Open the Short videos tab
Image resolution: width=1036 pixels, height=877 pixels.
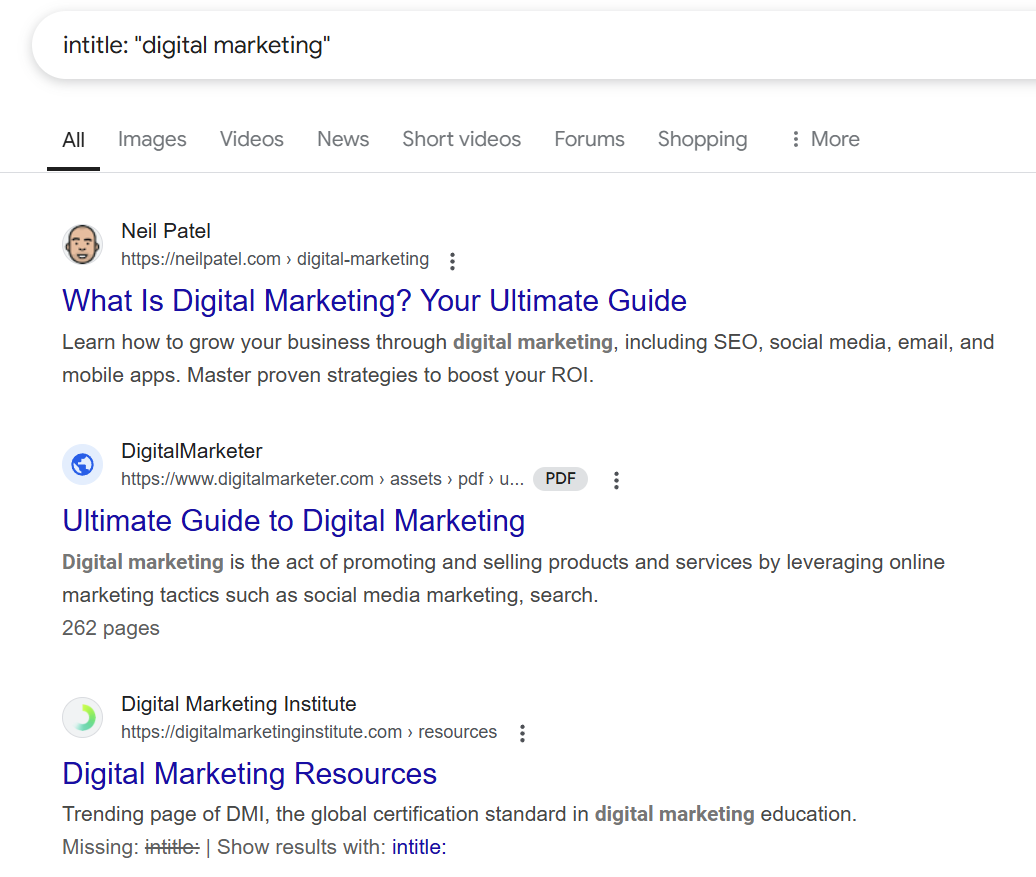pos(462,139)
